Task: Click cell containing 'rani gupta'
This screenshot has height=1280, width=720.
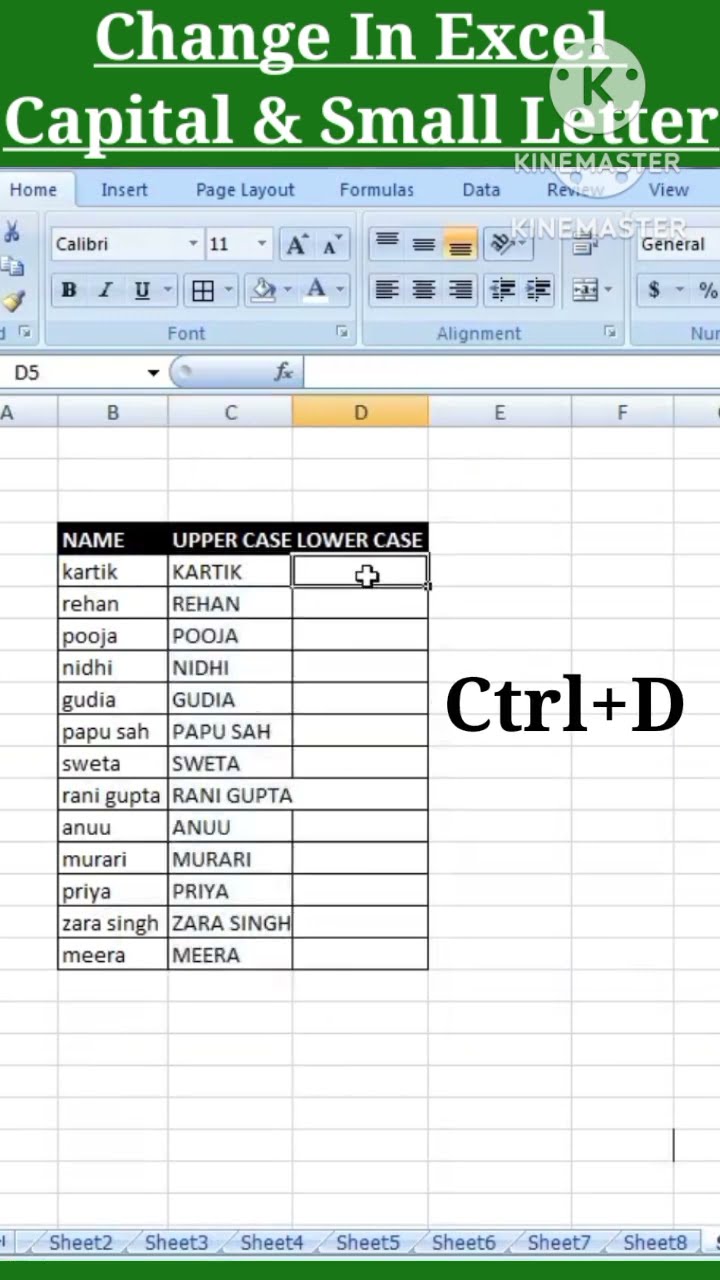Action: point(112,795)
